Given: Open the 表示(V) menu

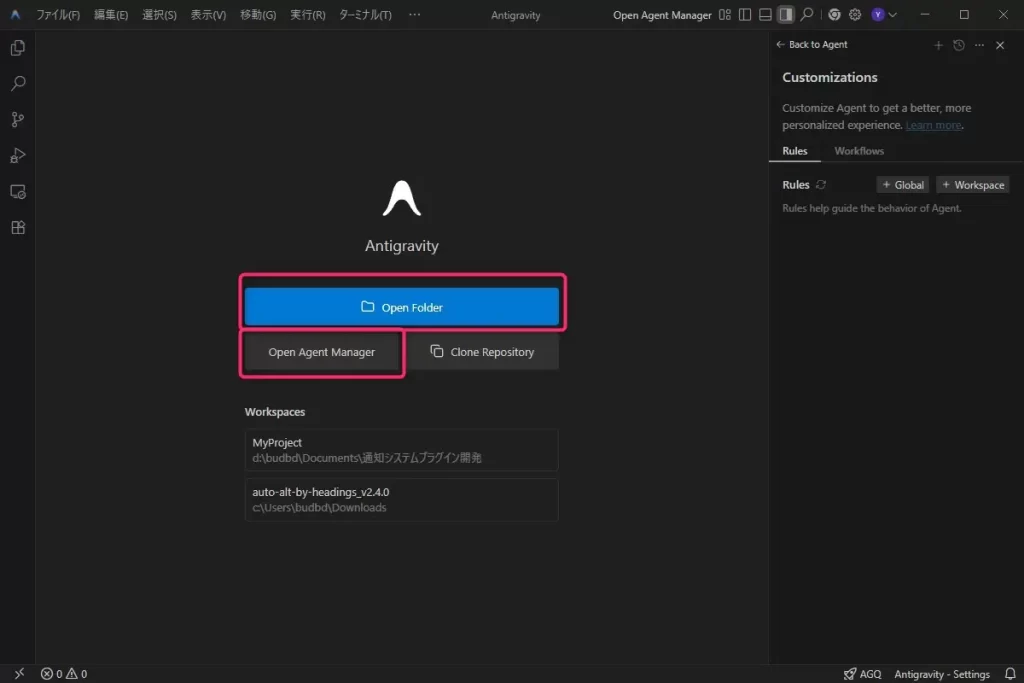Looking at the screenshot, I should (208, 14).
